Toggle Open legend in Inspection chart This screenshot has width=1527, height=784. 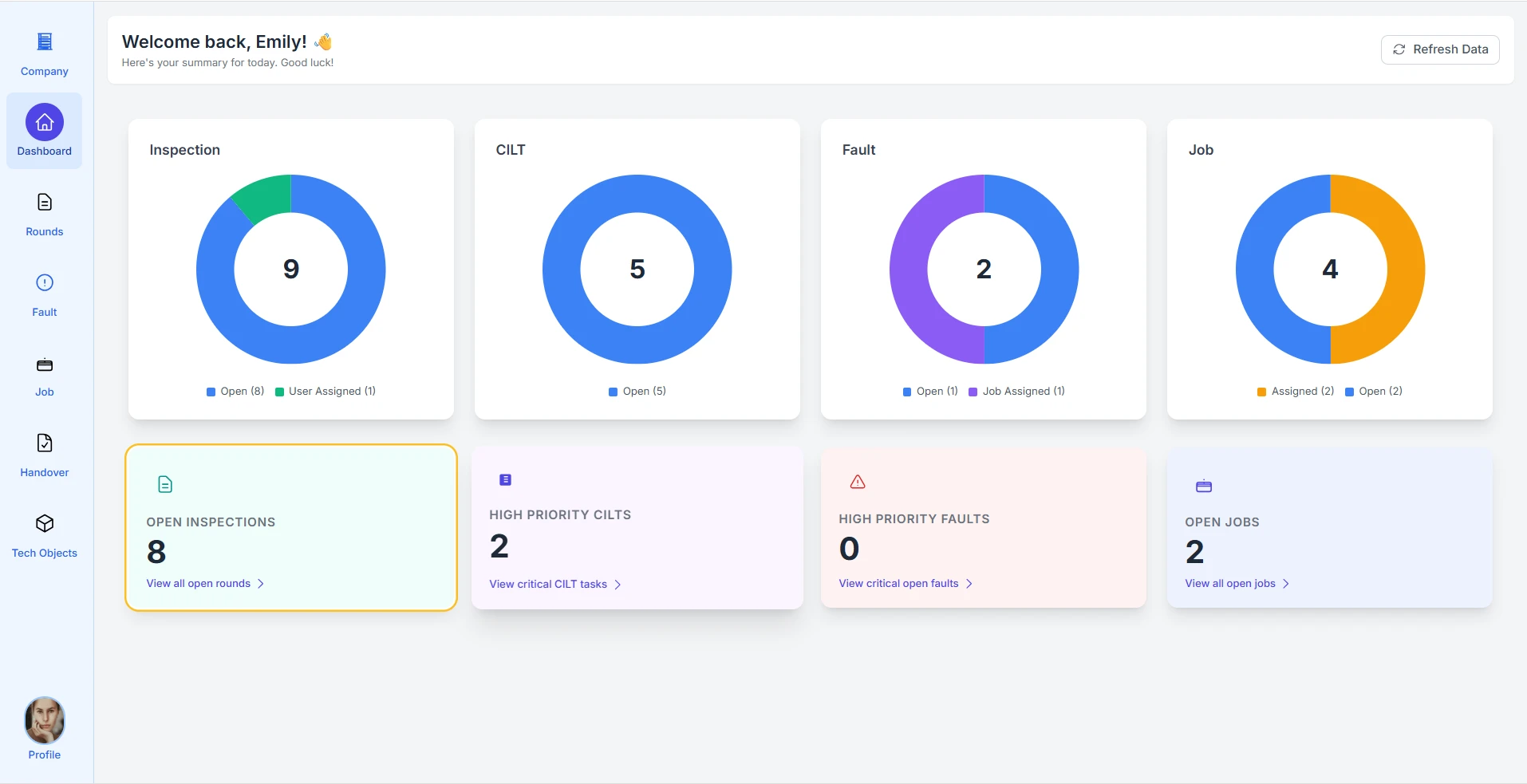[x=235, y=392]
